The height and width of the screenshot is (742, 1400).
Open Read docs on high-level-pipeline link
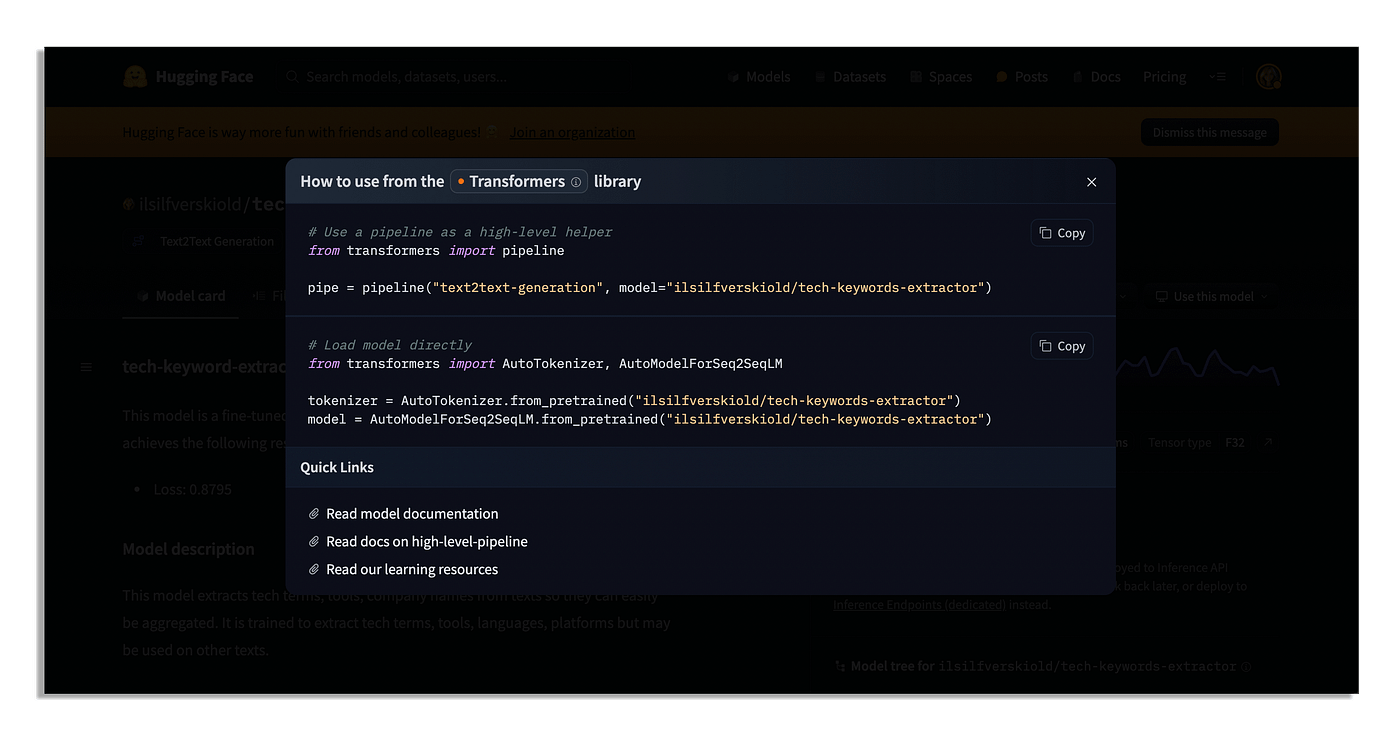[x=427, y=542]
